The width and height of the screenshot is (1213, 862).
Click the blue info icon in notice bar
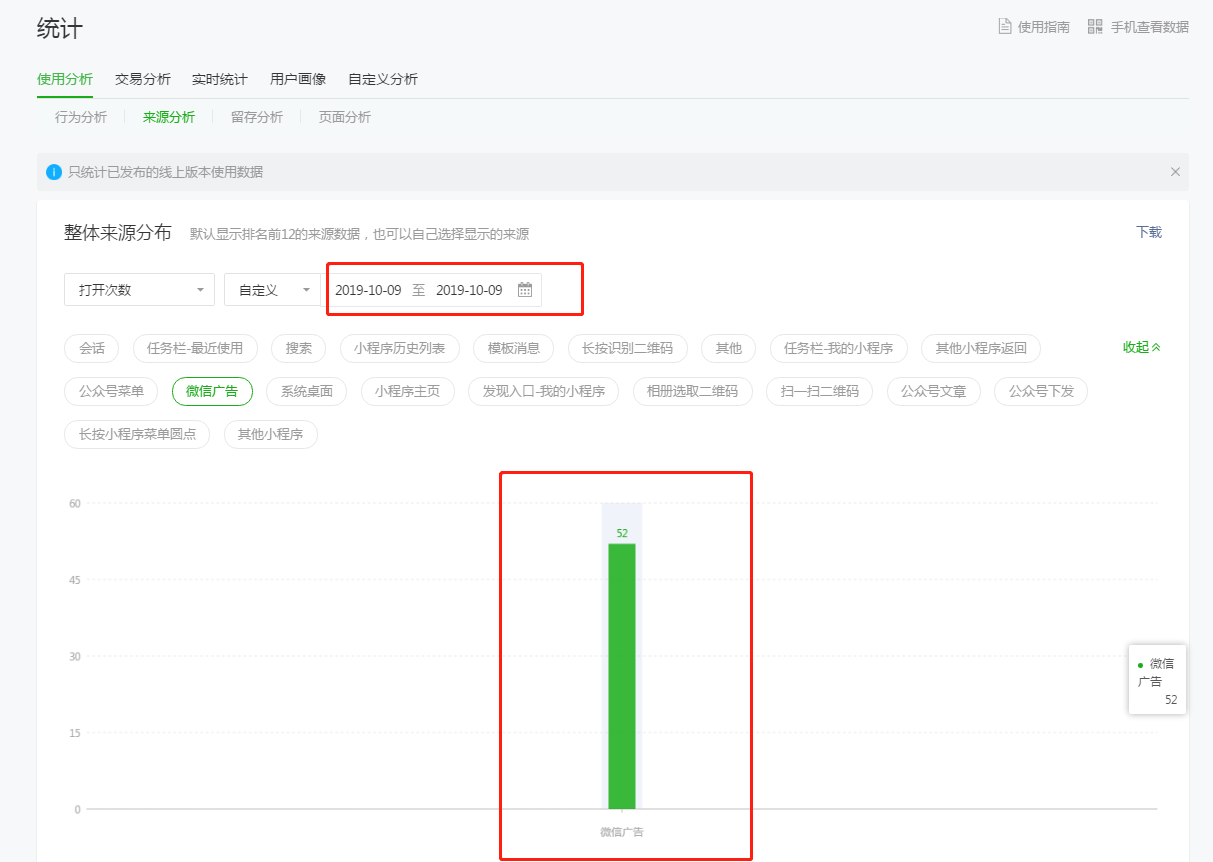(x=54, y=172)
